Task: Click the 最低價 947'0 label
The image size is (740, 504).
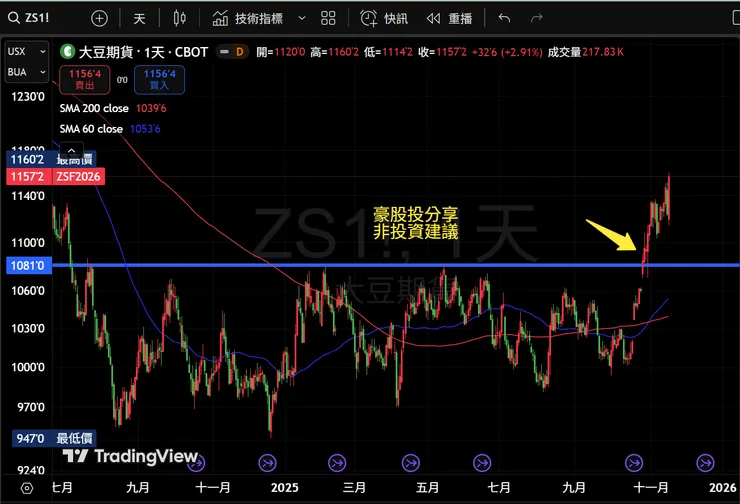Action: 54,438
